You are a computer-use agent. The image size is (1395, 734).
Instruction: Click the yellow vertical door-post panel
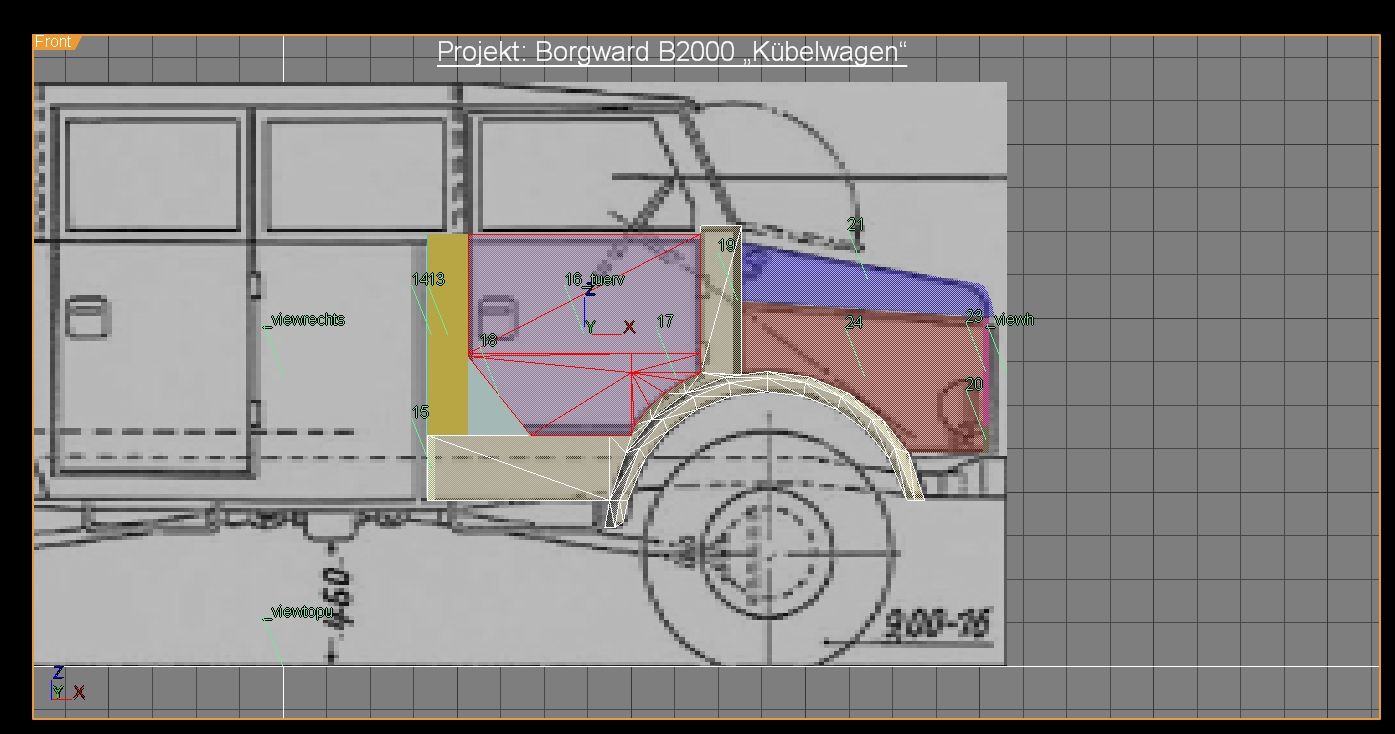point(448,335)
